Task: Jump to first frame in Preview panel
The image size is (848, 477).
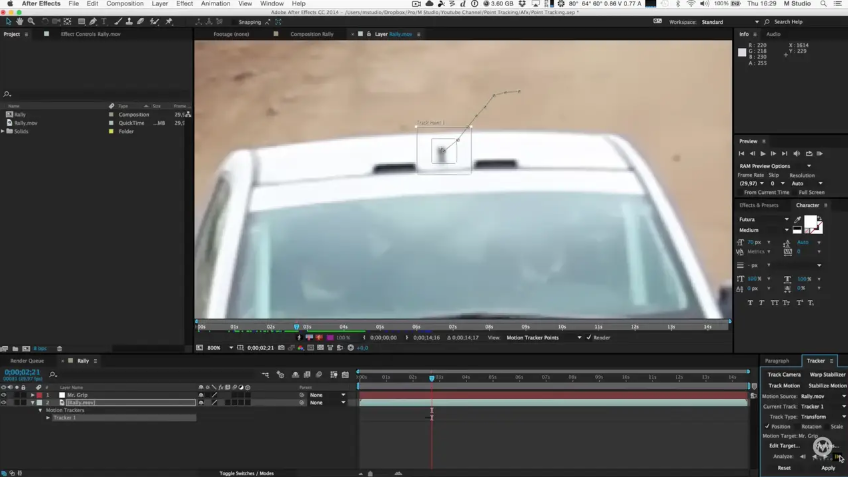Action: pos(741,154)
